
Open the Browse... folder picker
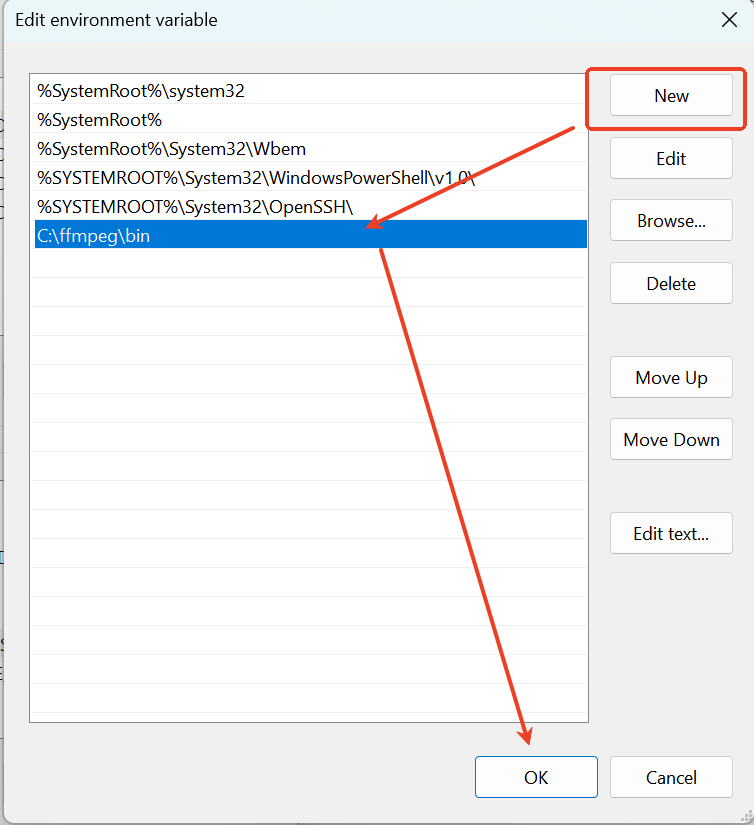(x=671, y=220)
